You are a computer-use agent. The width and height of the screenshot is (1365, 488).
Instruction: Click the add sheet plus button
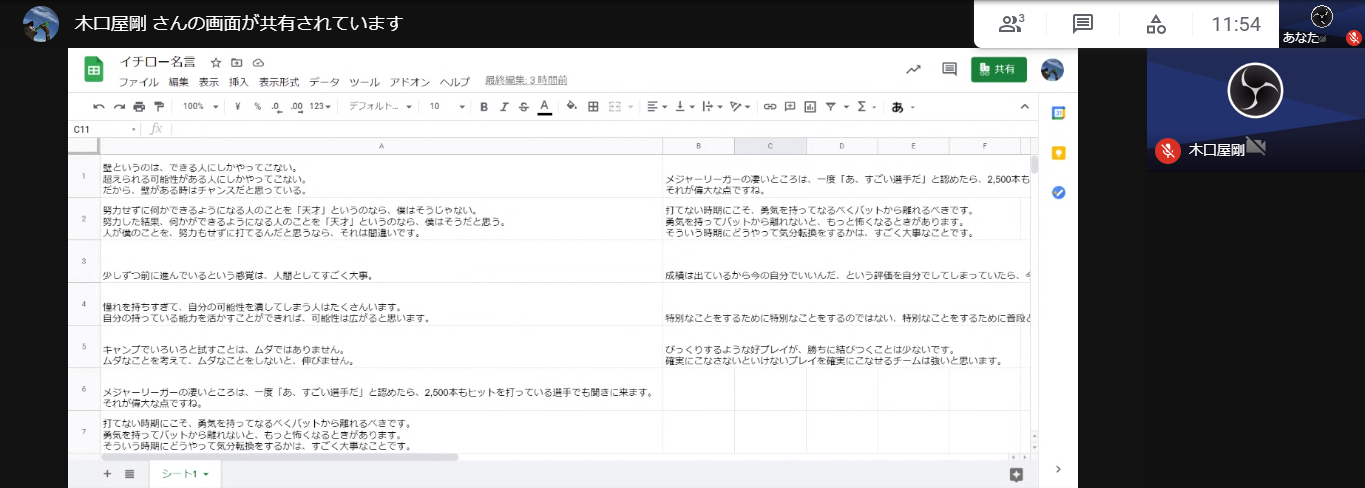coord(107,473)
